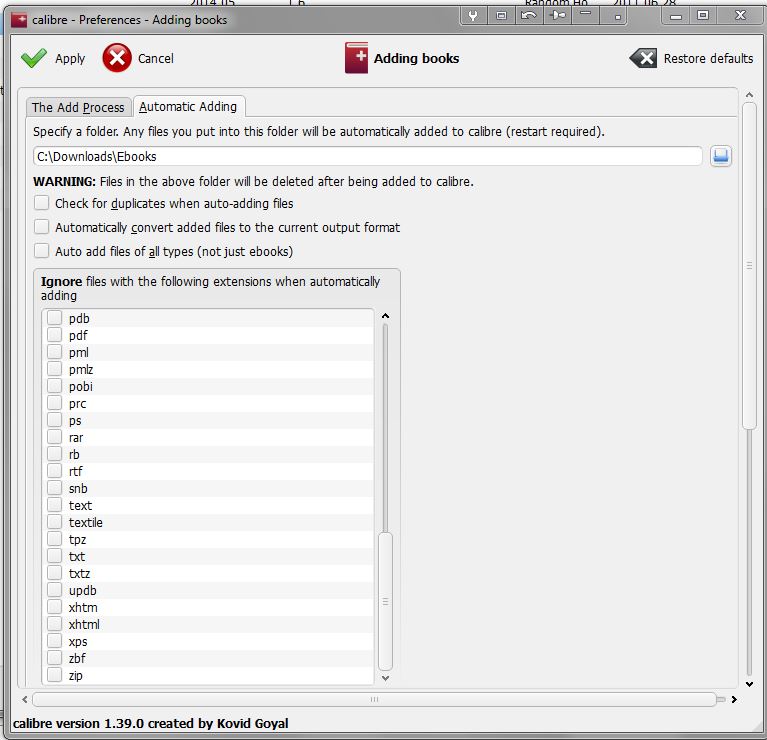Select the tpz row in extension list
This screenshot has width=767, height=740.
pyautogui.click(x=208, y=539)
